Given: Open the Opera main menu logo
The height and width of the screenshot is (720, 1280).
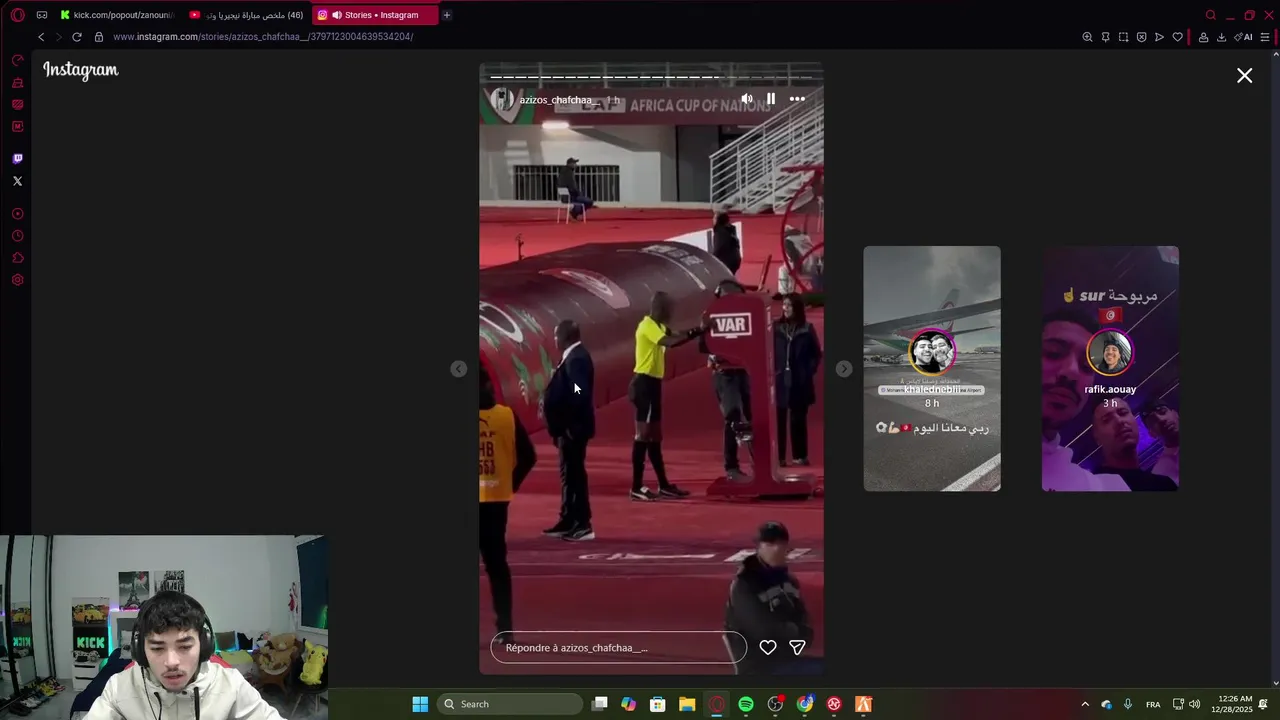Looking at the screenshot, I should click(x=17, y=15).
